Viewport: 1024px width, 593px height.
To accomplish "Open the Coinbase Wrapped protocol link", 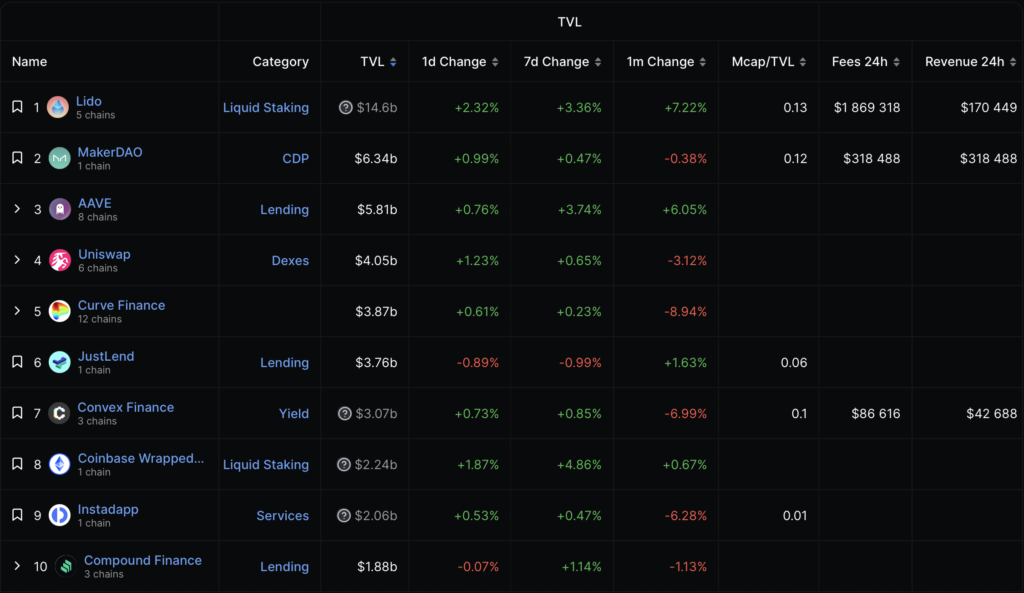I will coord(140,459).
